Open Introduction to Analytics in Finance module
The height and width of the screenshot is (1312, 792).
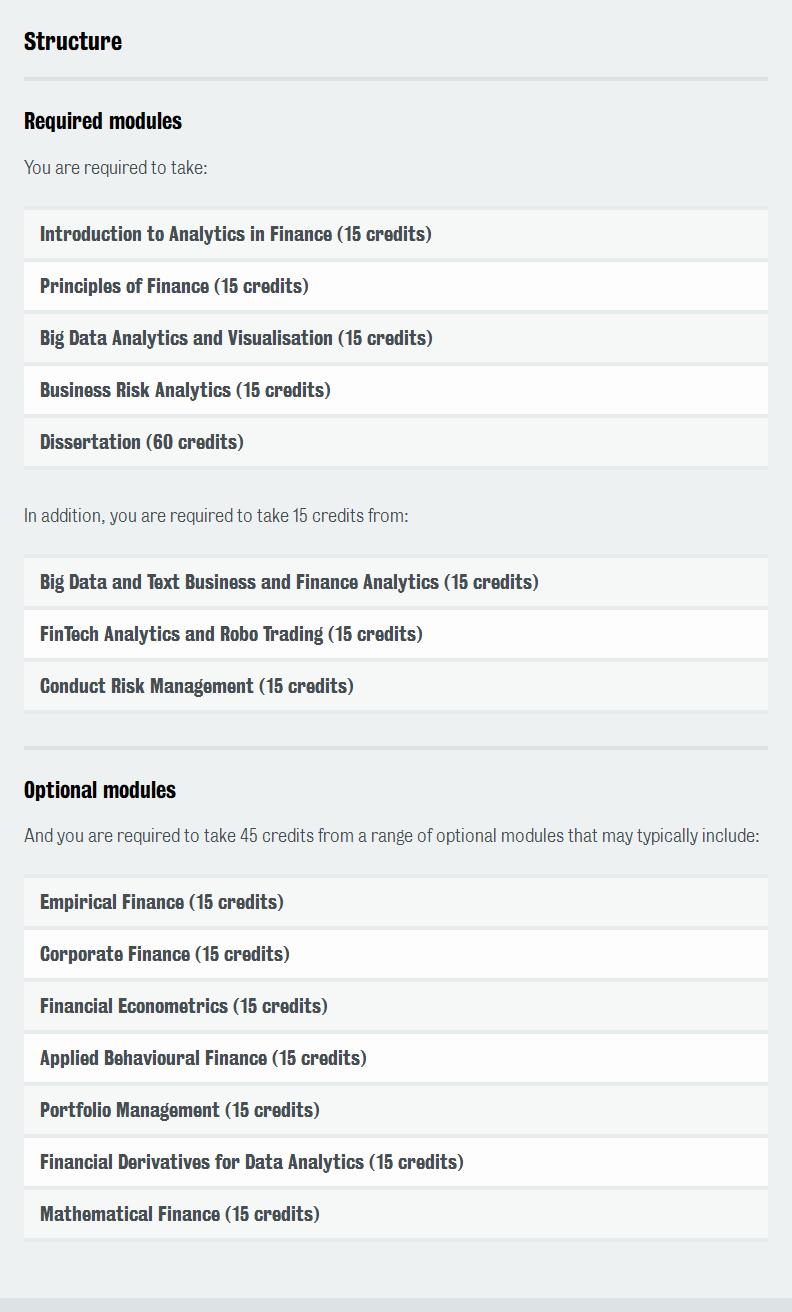tap(396, 234)
